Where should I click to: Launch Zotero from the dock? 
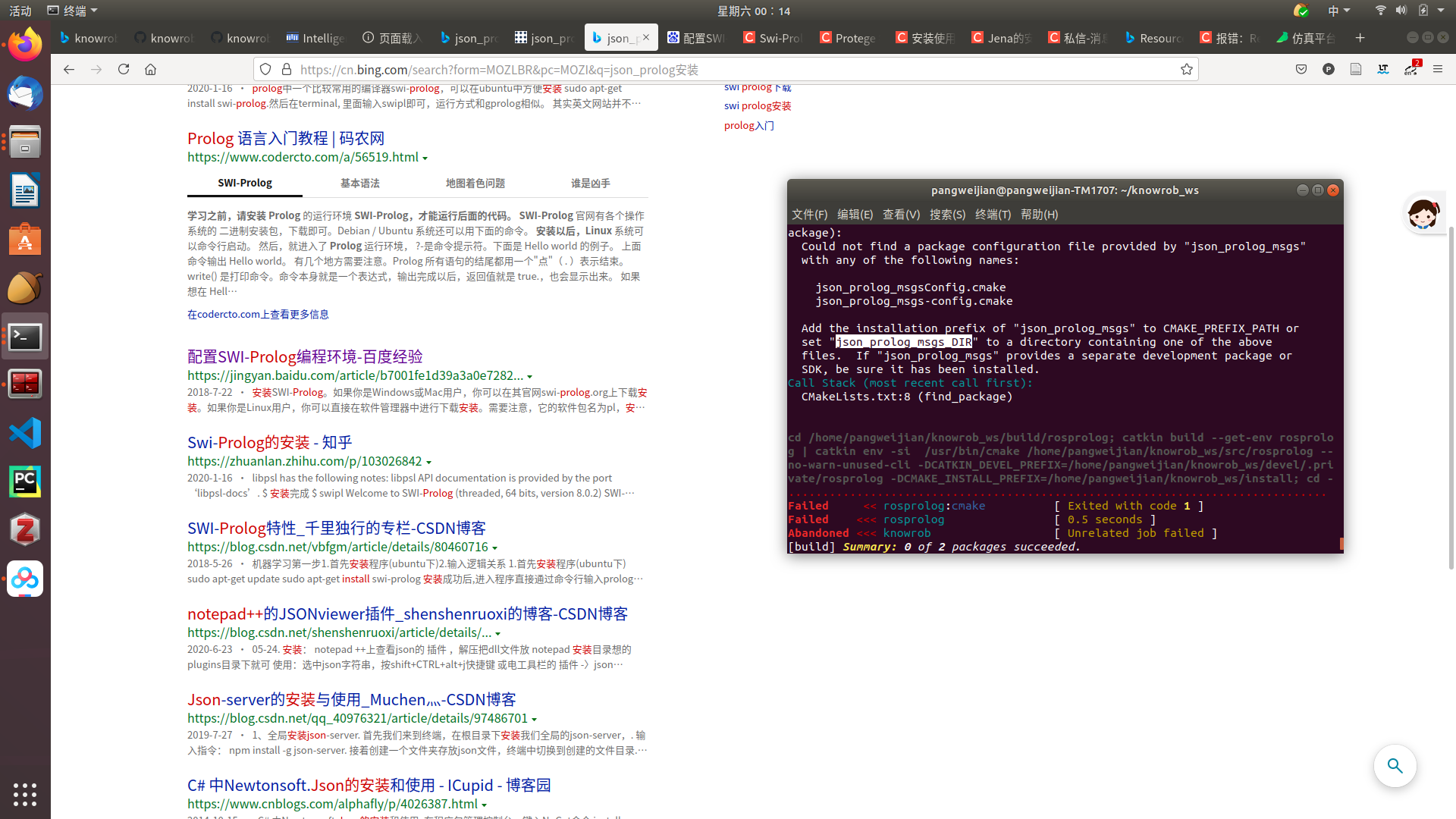click(x=25, y=529)
